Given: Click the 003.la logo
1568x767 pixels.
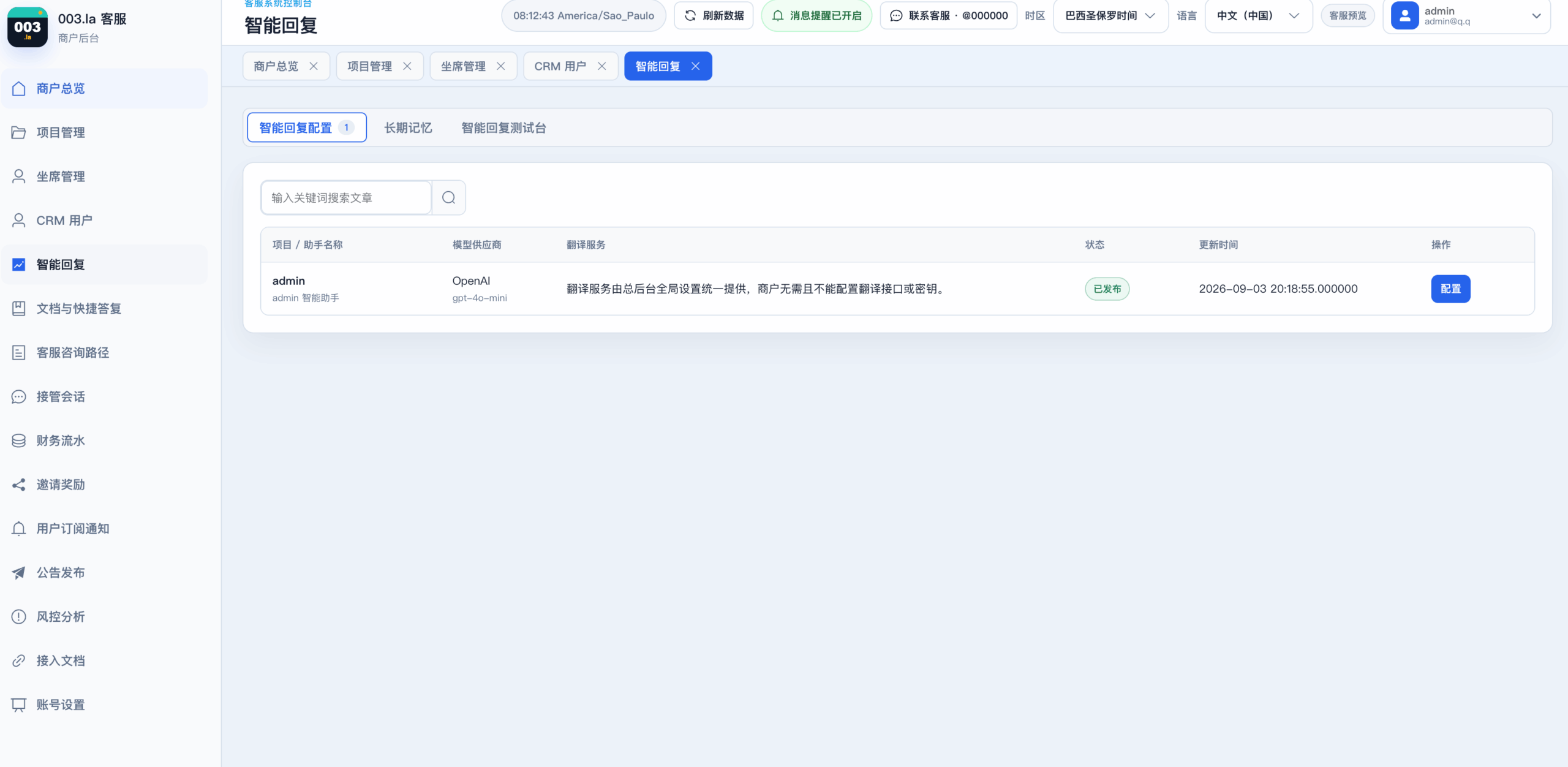Looking at the screenshot, I should point(28,27).
